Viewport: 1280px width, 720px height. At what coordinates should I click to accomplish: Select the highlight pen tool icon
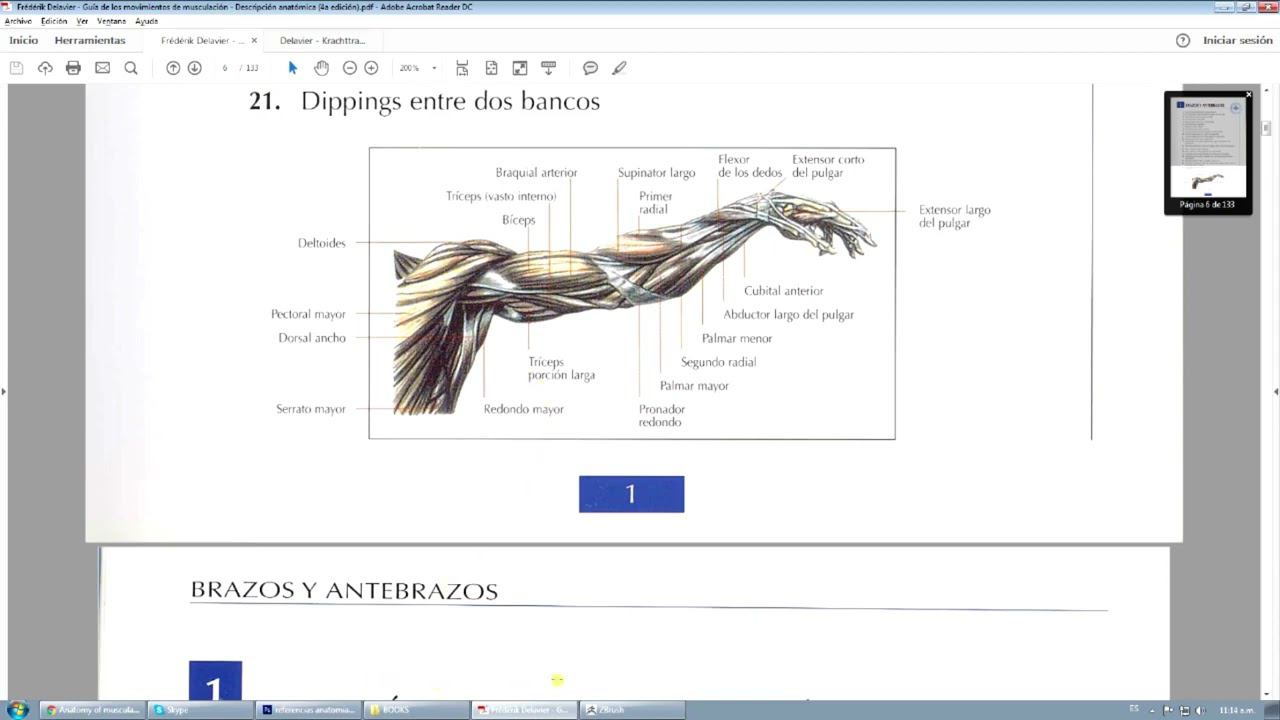pos(619,68)
